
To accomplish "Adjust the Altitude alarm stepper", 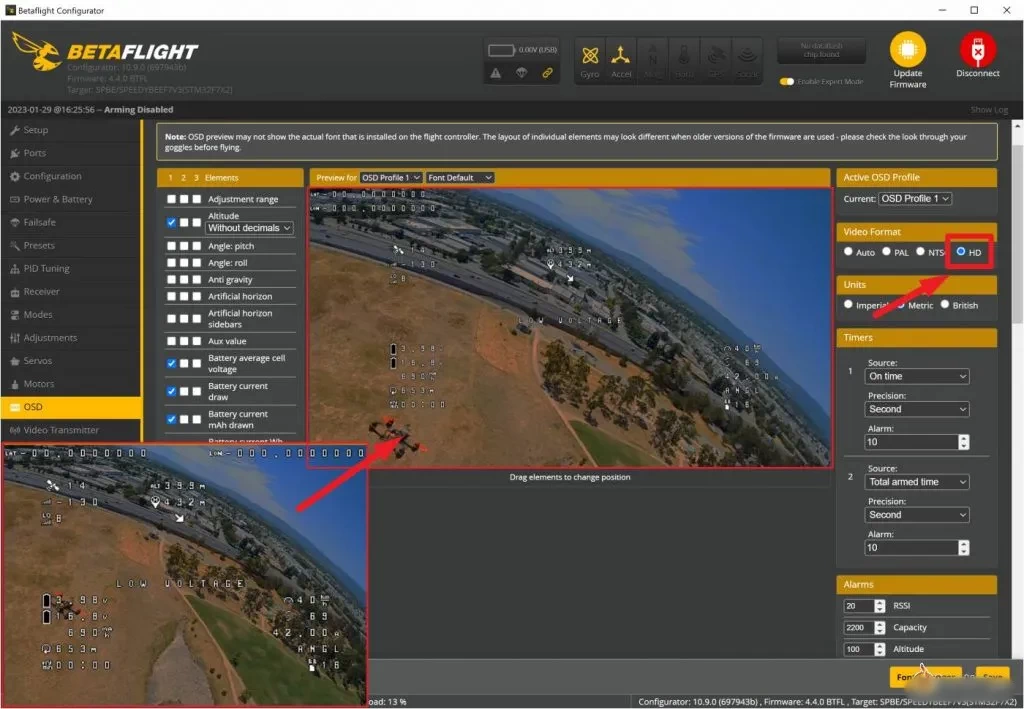I will tap(880, 649).
